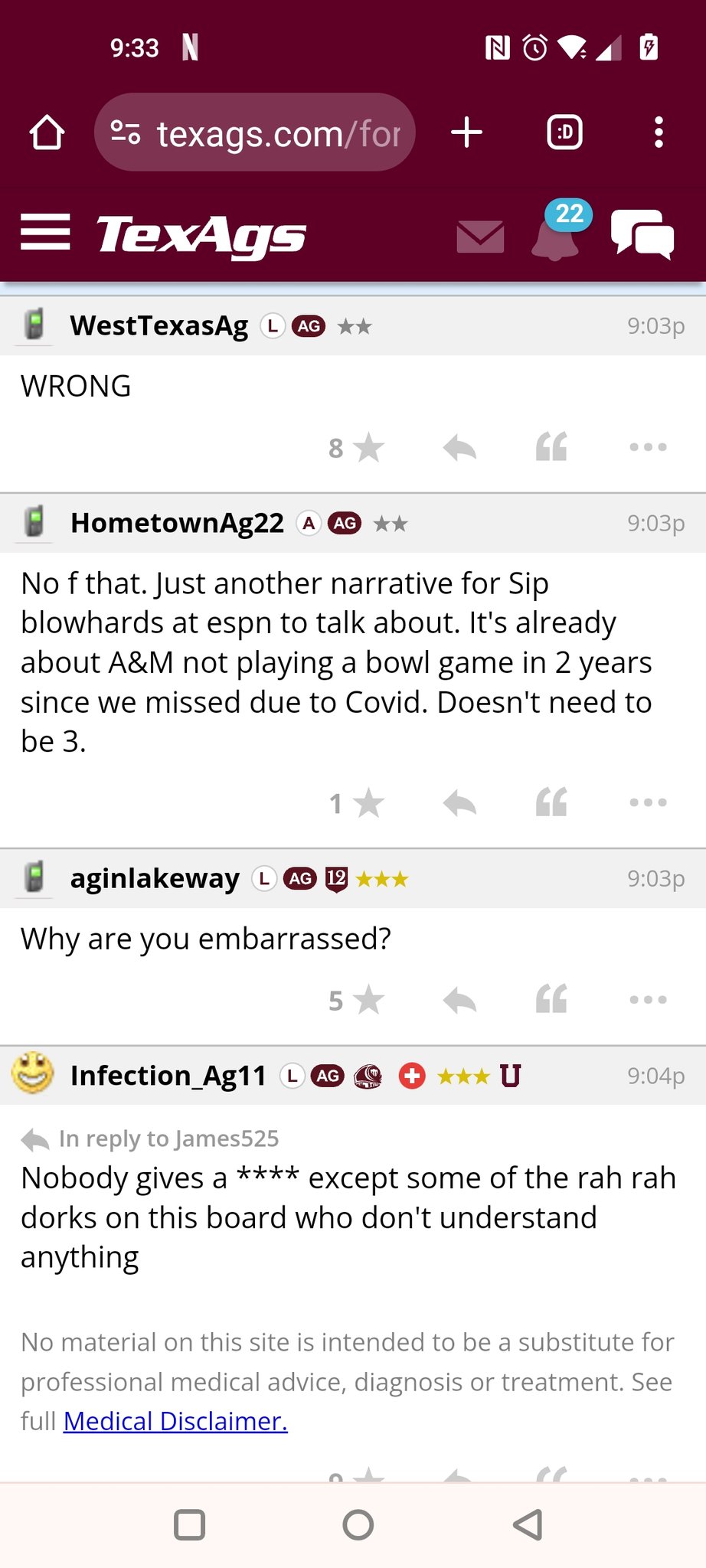
Task: Open the mail envelope inbox icon
Action: (480, 237)
